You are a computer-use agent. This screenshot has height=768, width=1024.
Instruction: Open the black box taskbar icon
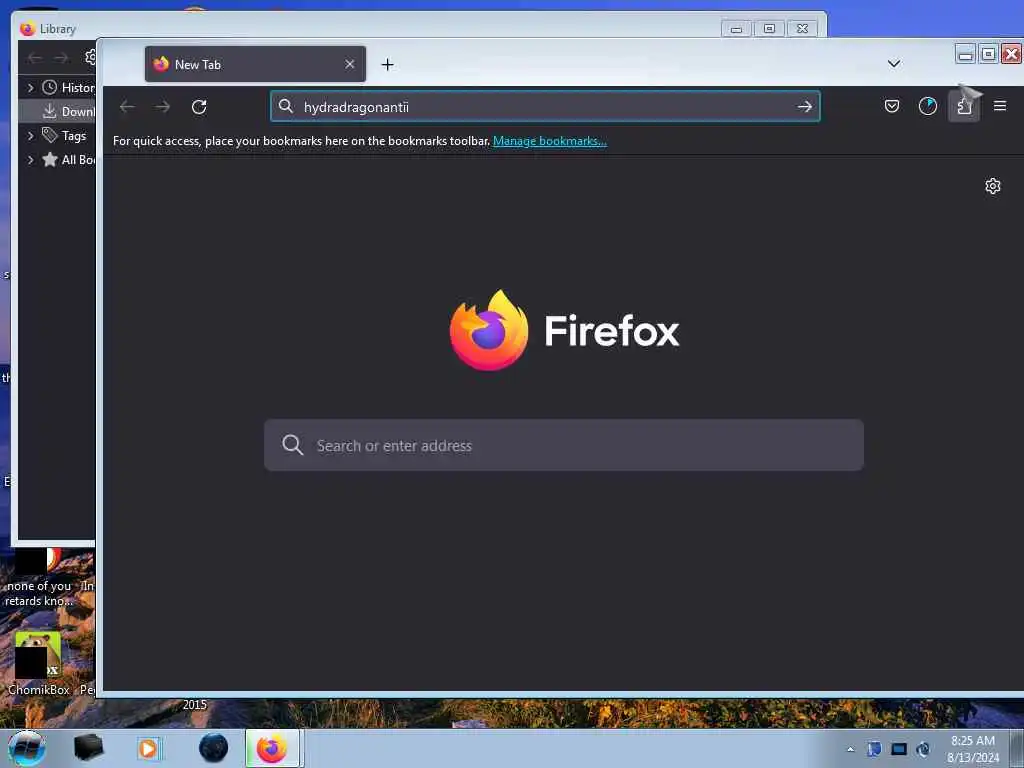(88, 748)
